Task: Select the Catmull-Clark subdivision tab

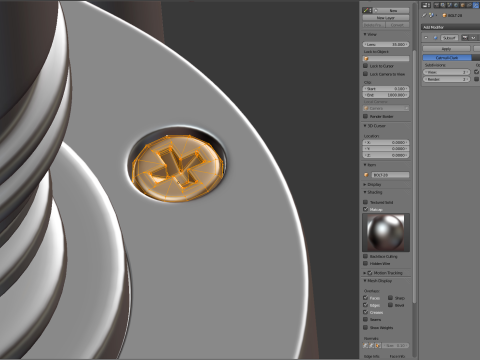Action: point(447,58)
